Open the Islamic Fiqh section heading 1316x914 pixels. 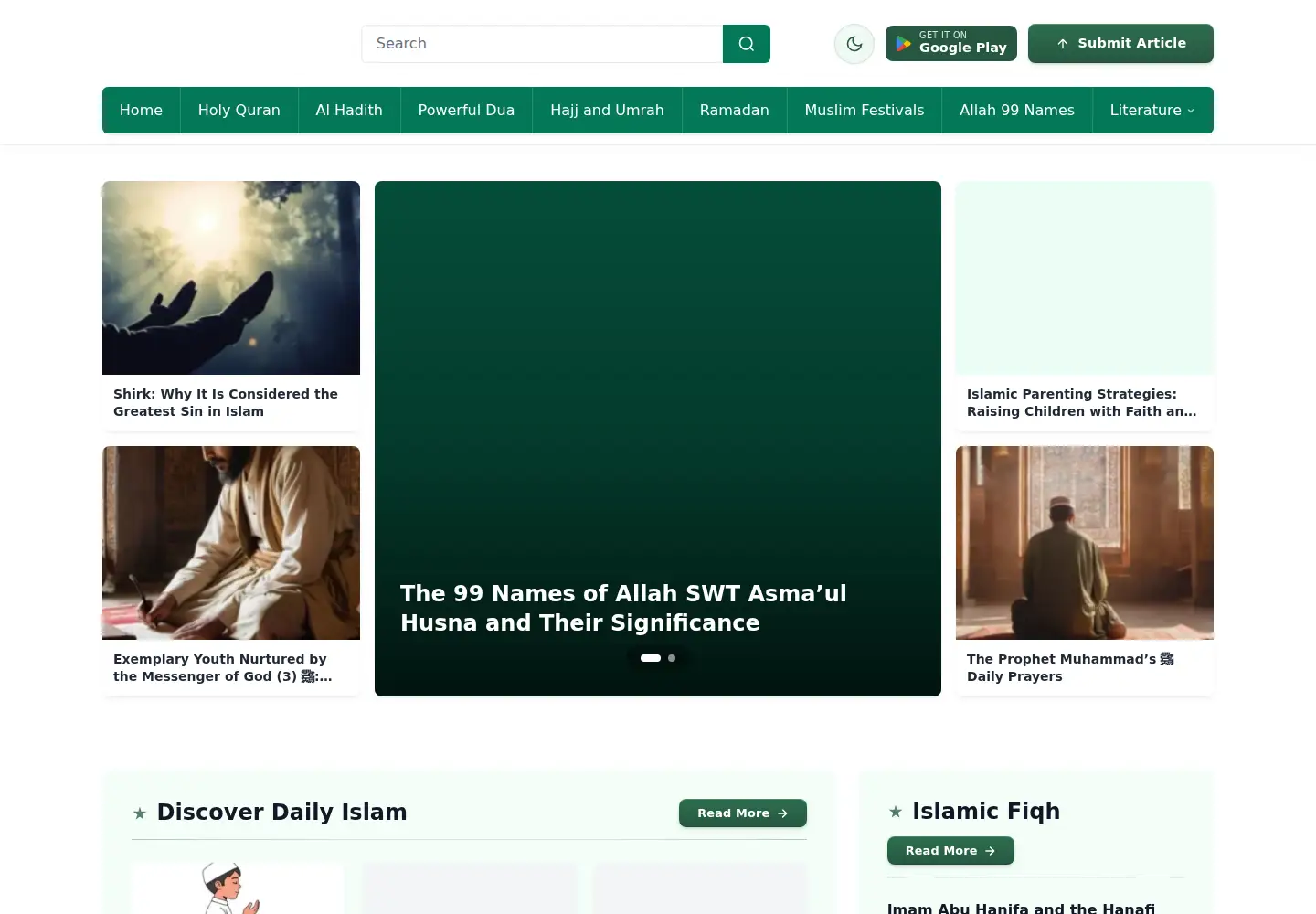point(986,811)
